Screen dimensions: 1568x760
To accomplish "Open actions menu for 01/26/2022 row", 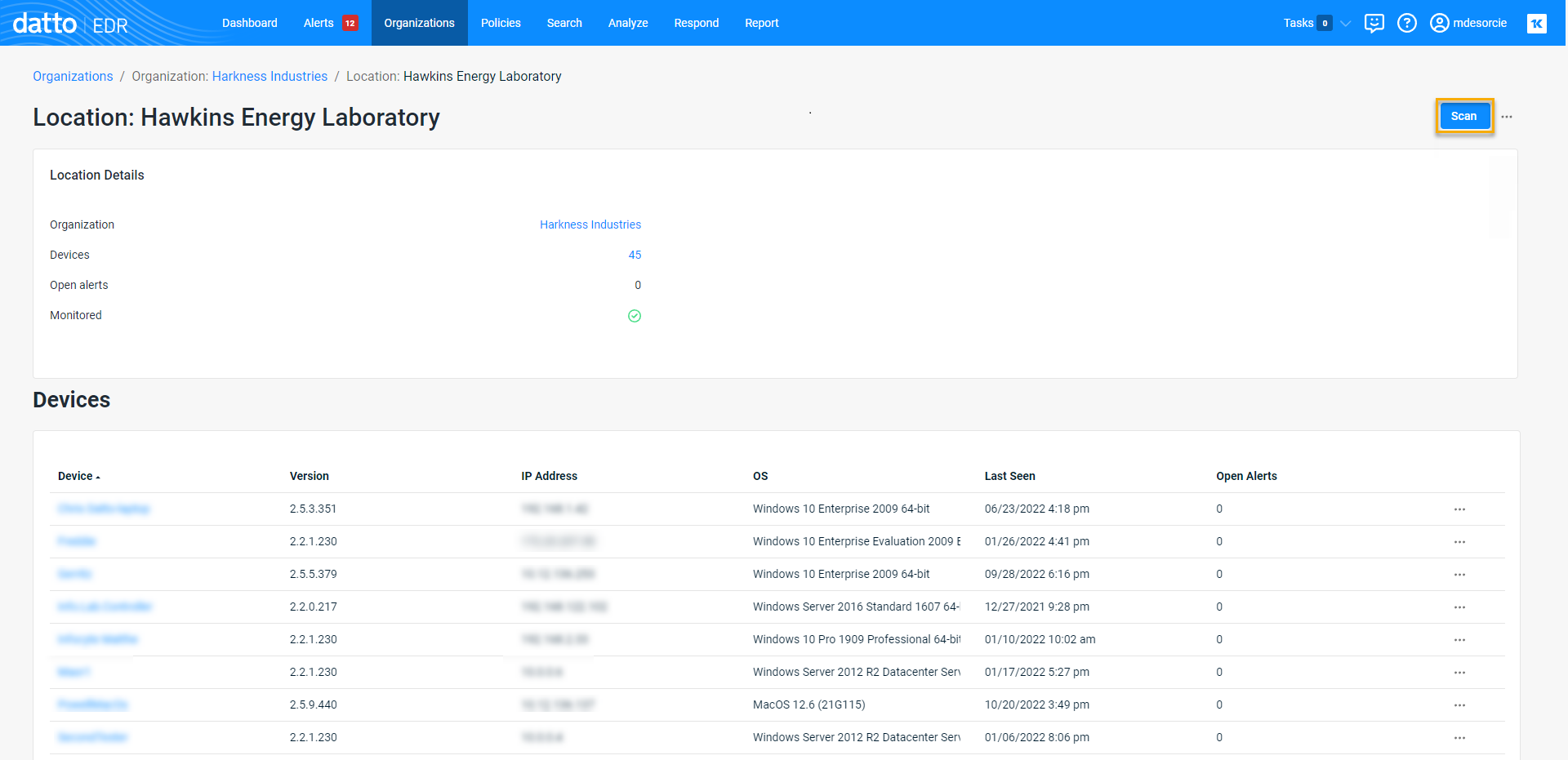I will 1460,542.
